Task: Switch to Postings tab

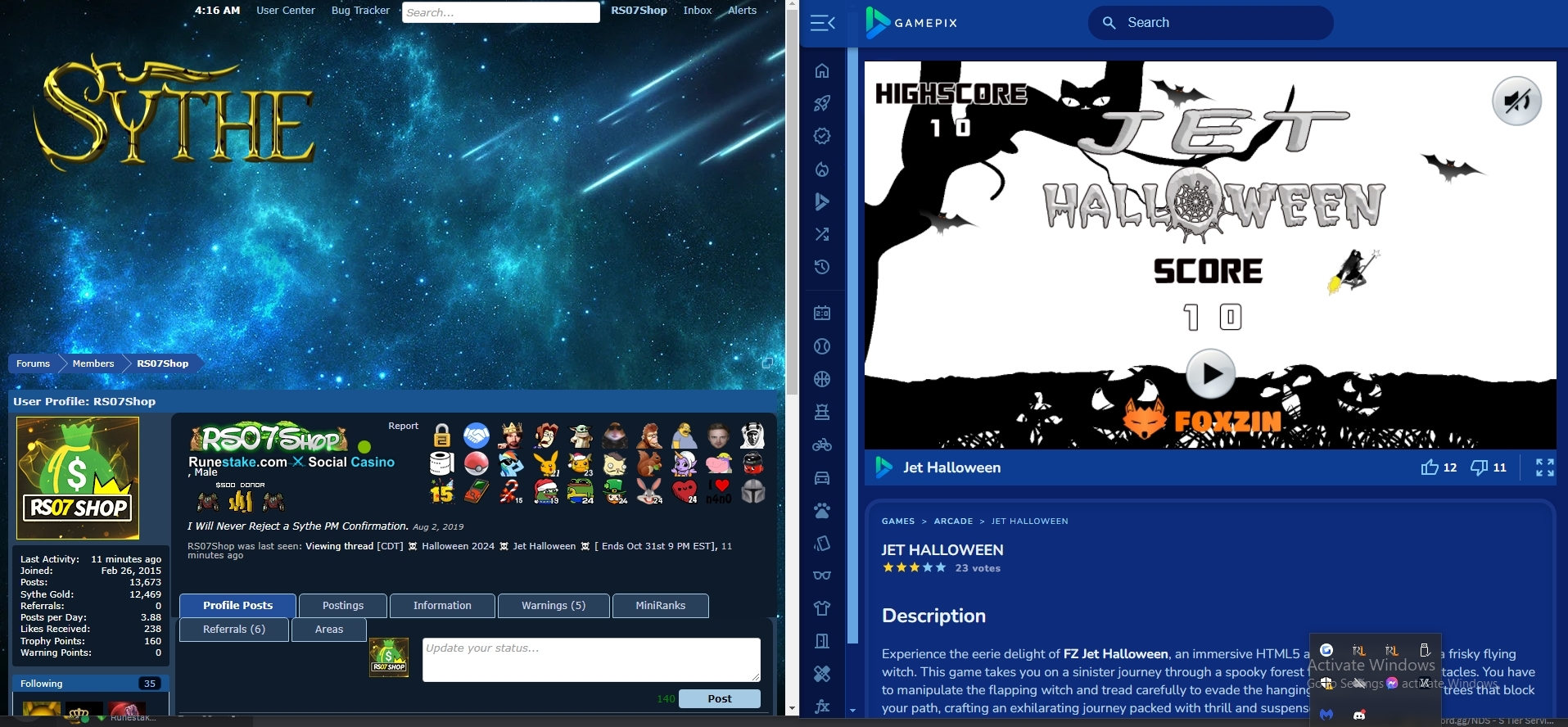Action: tap(343, 606)
